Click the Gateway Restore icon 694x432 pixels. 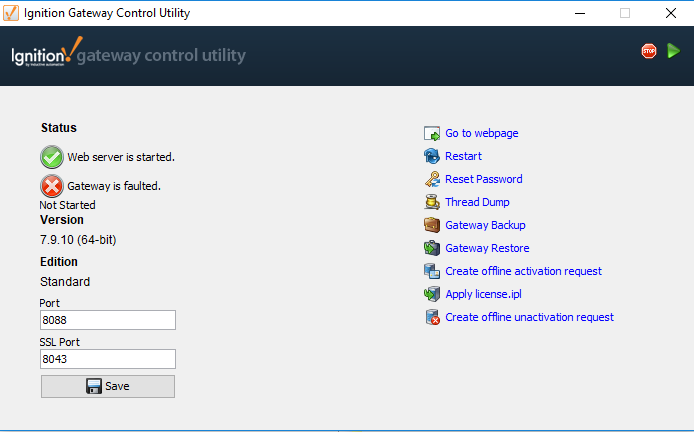pos(432,248)
